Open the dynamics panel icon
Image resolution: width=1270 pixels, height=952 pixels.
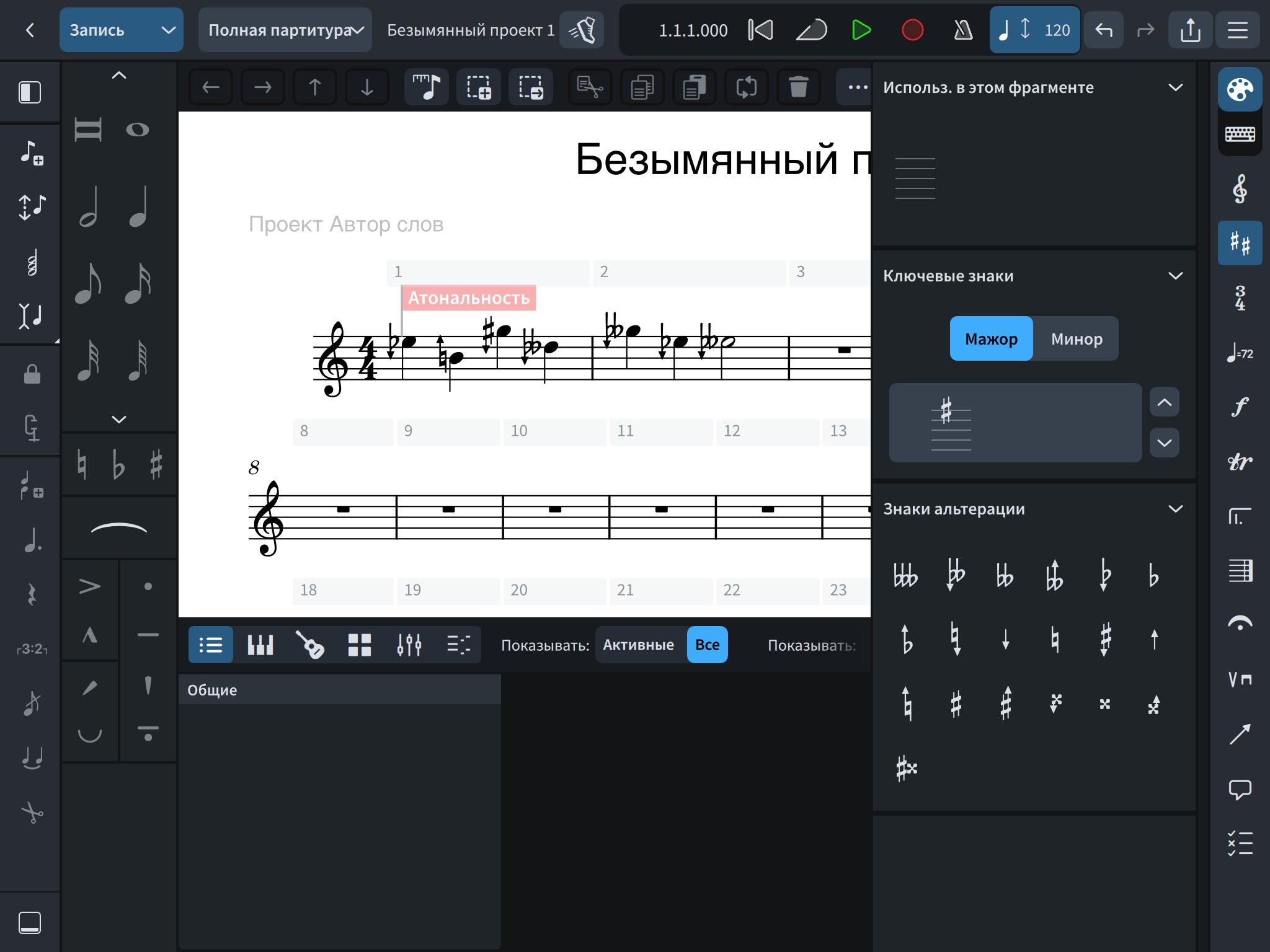[x=1239, y=407]
